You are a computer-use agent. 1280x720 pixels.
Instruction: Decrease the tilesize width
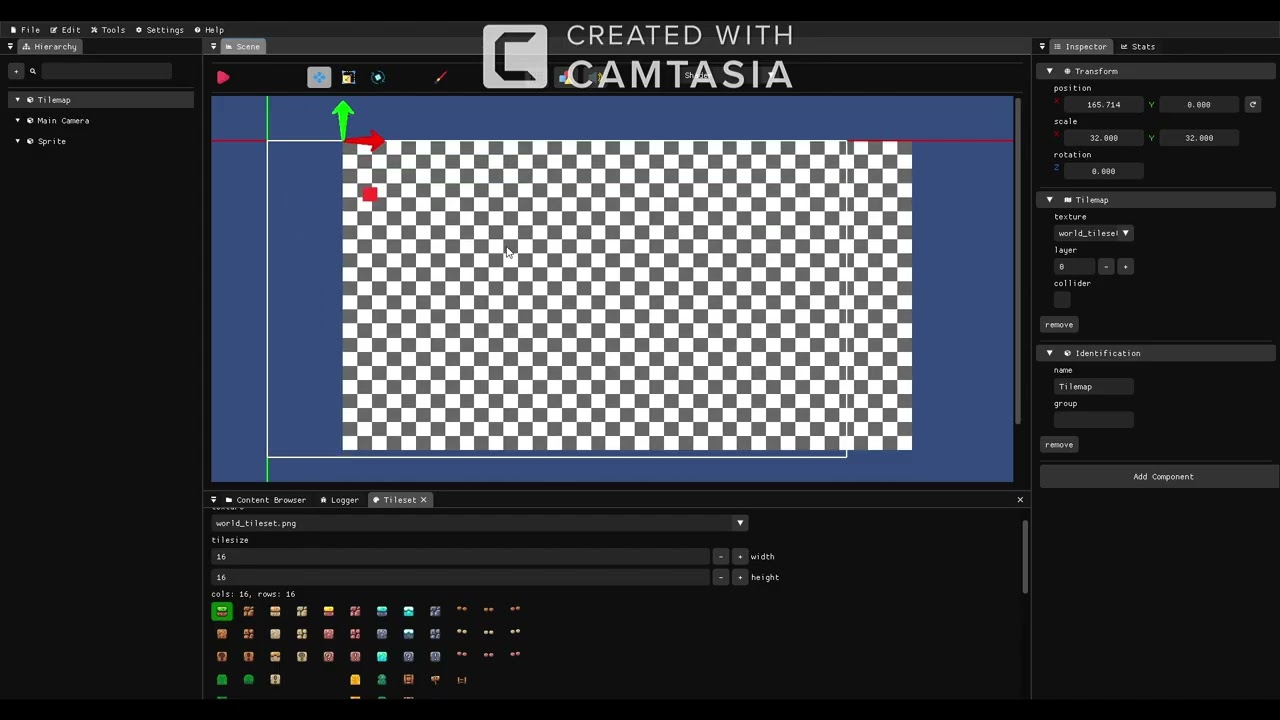(721, 557)
